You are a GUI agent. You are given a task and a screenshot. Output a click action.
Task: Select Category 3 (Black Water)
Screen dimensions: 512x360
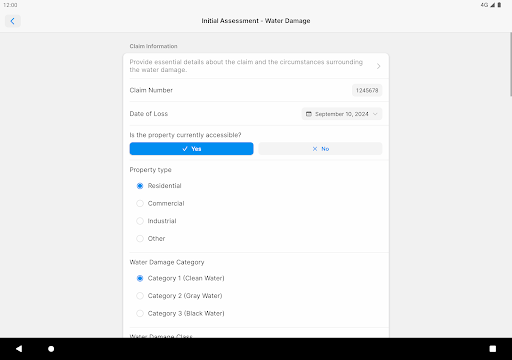pos(140,313)
